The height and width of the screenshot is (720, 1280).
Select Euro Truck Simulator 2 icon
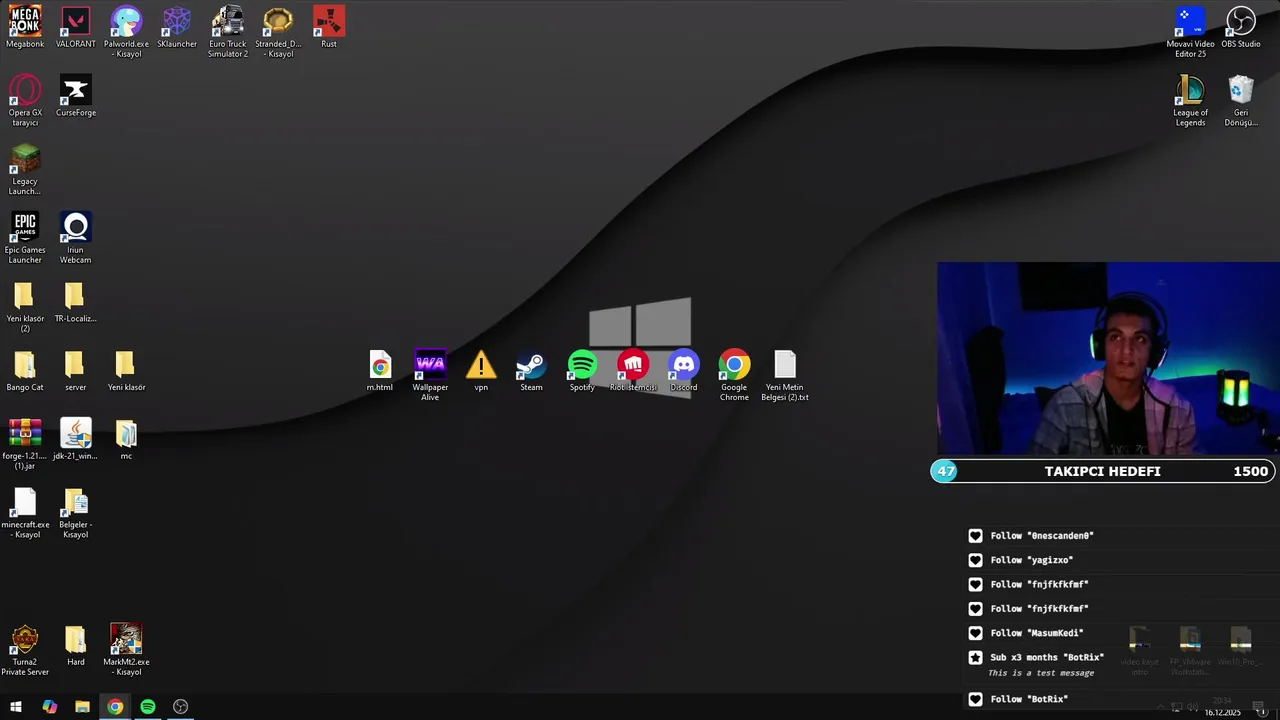pyautogui.click(x=228, y=31)
